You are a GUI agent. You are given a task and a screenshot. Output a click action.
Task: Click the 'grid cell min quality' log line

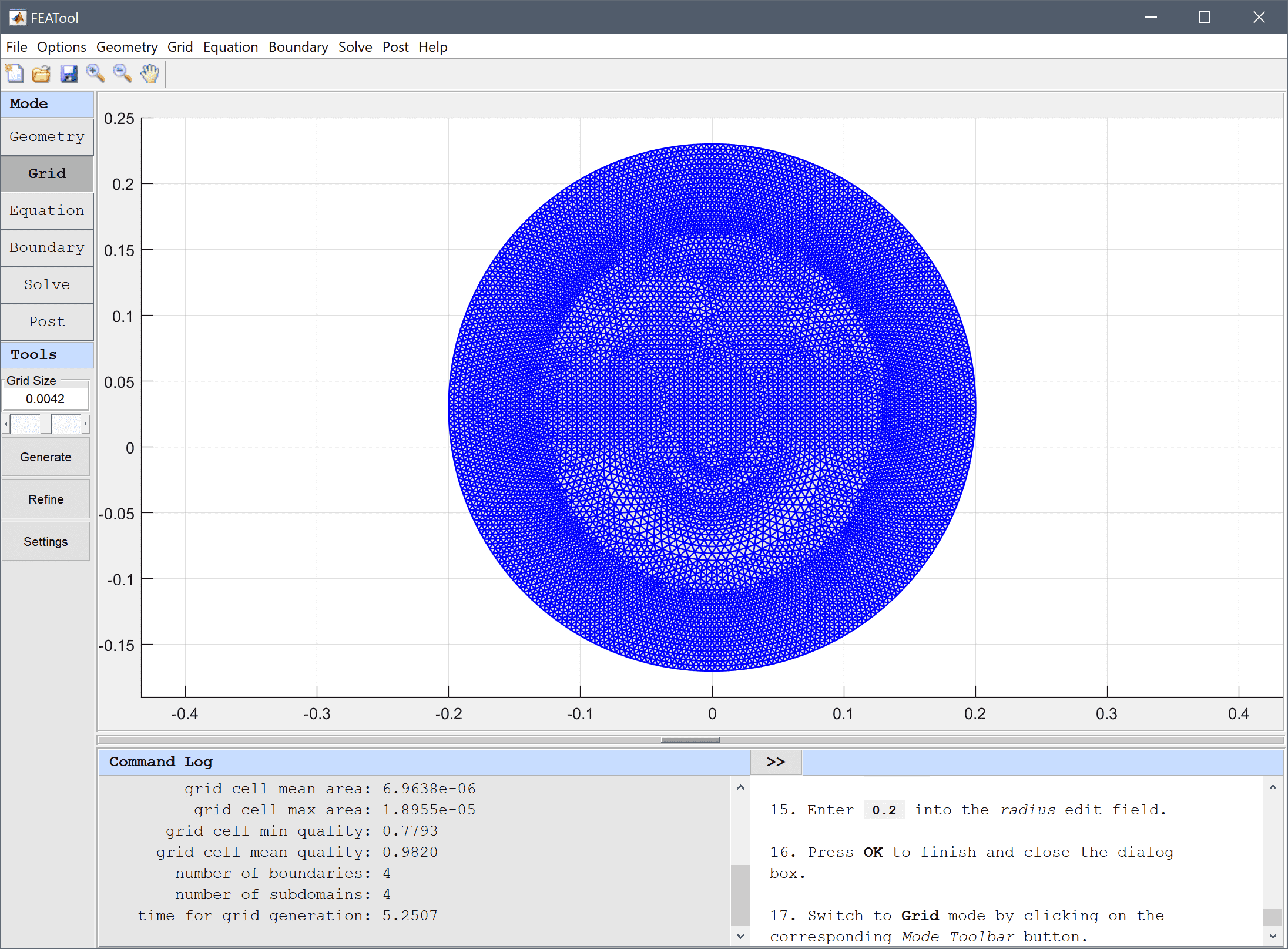pos(301,831)
